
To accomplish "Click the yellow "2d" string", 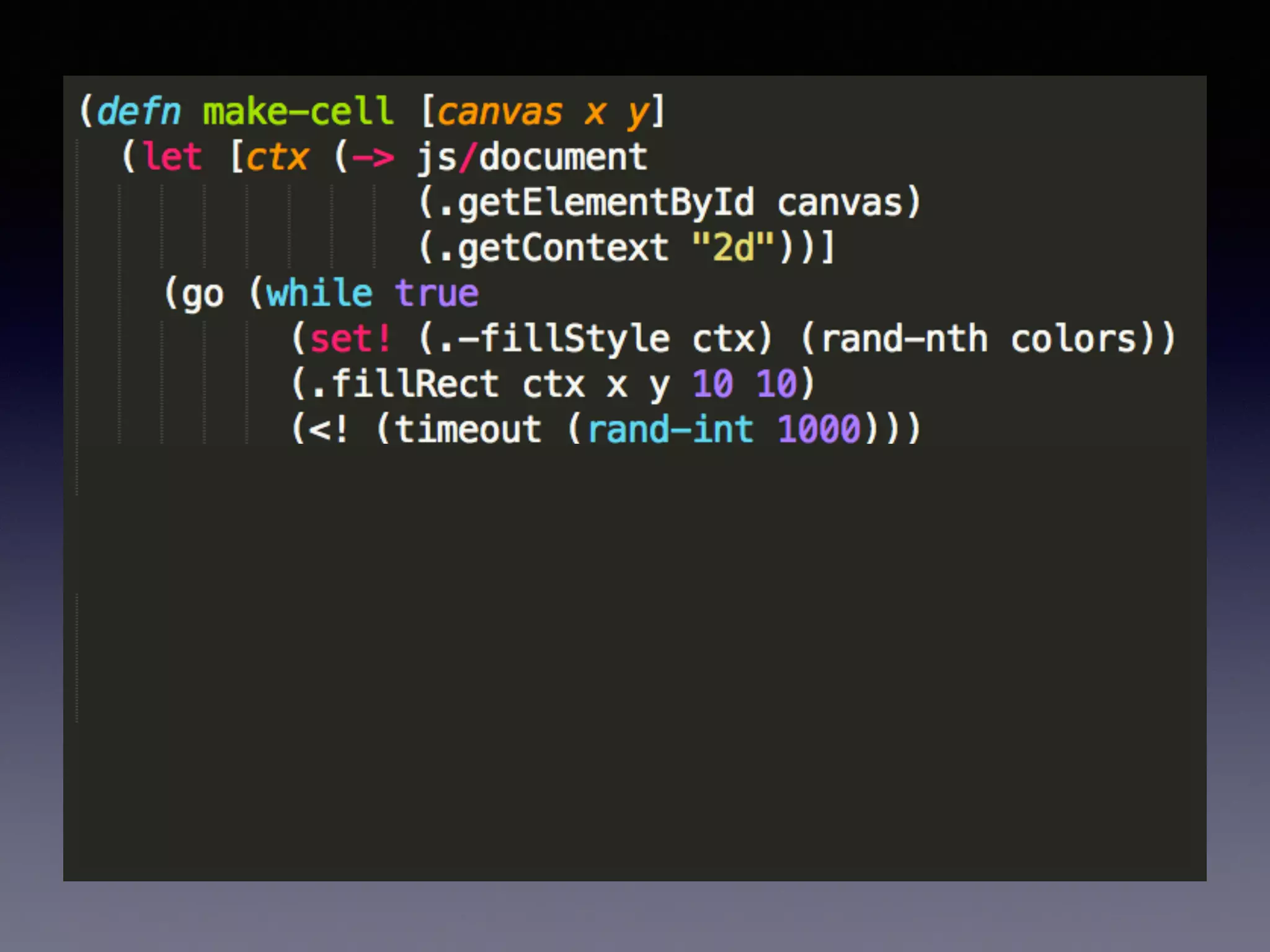I will coord(733,248).
